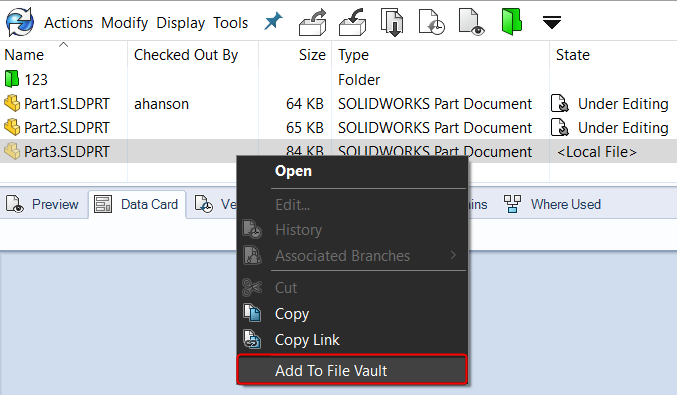
Task: Select Part1.SLDPRT file name
Action: 66,104
